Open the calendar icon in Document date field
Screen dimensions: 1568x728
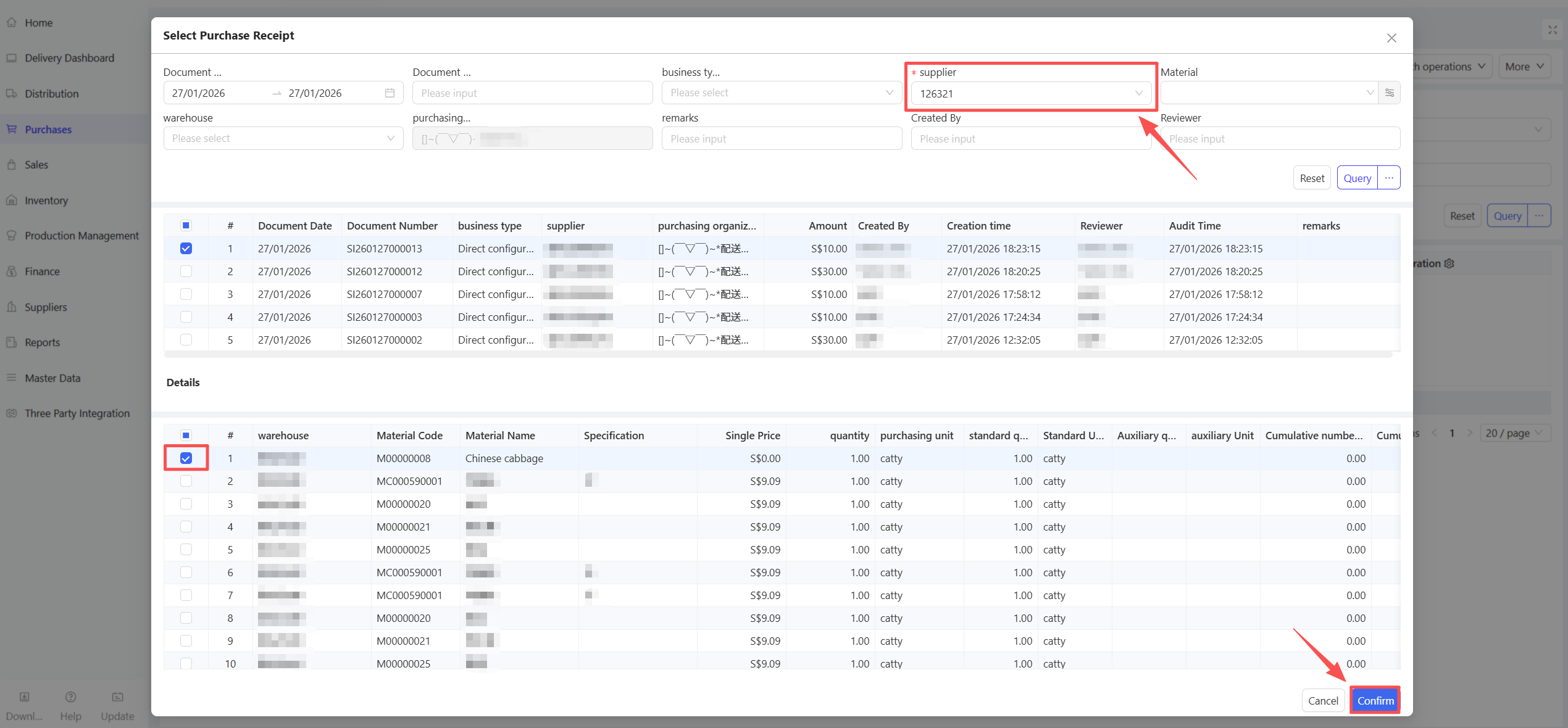click(390, 93)
